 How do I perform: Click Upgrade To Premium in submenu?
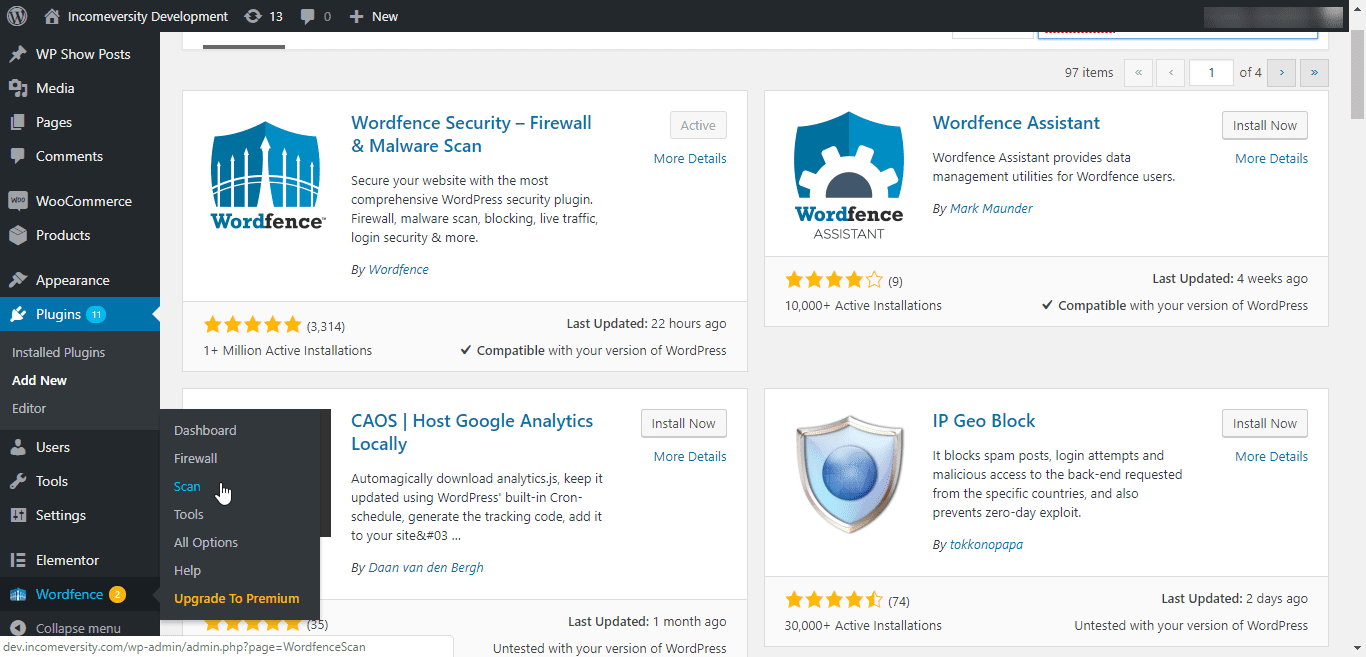point(237,598)
